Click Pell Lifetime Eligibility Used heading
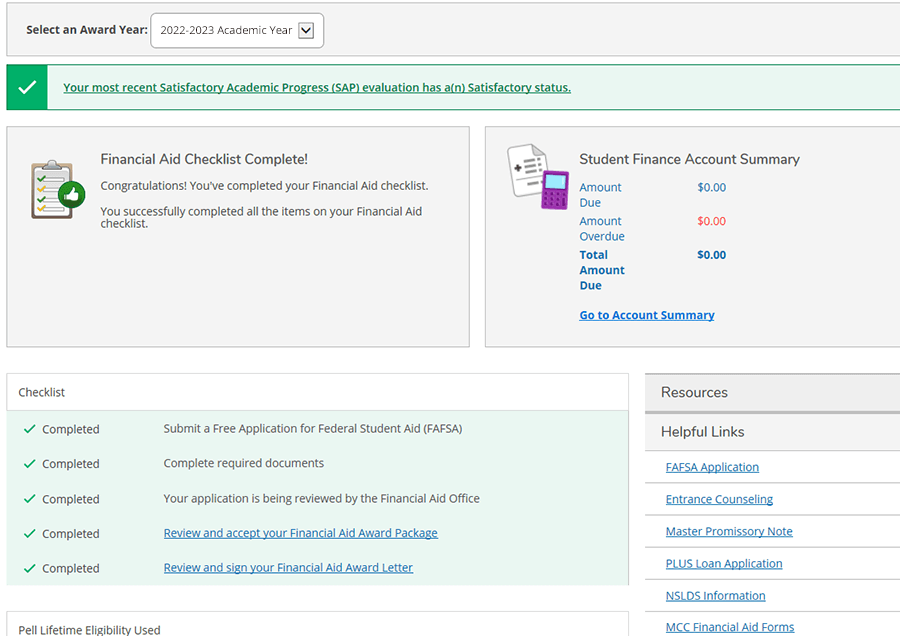Screen dimensions: 900x636 coord(89,630)
